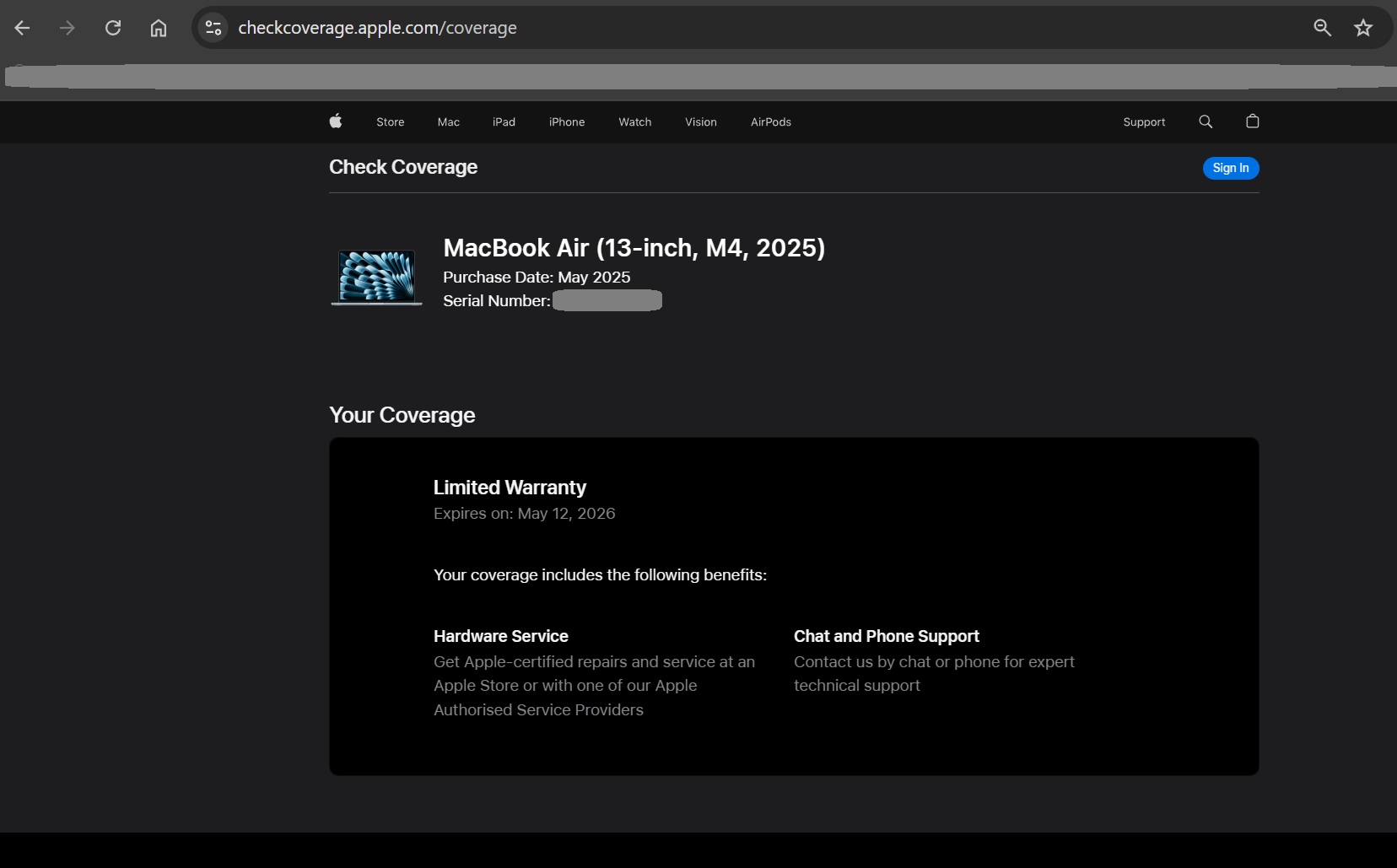1397x868 pixels.
Task: Click the Apple logo in the navigation bar
Action: click(336, 121)
